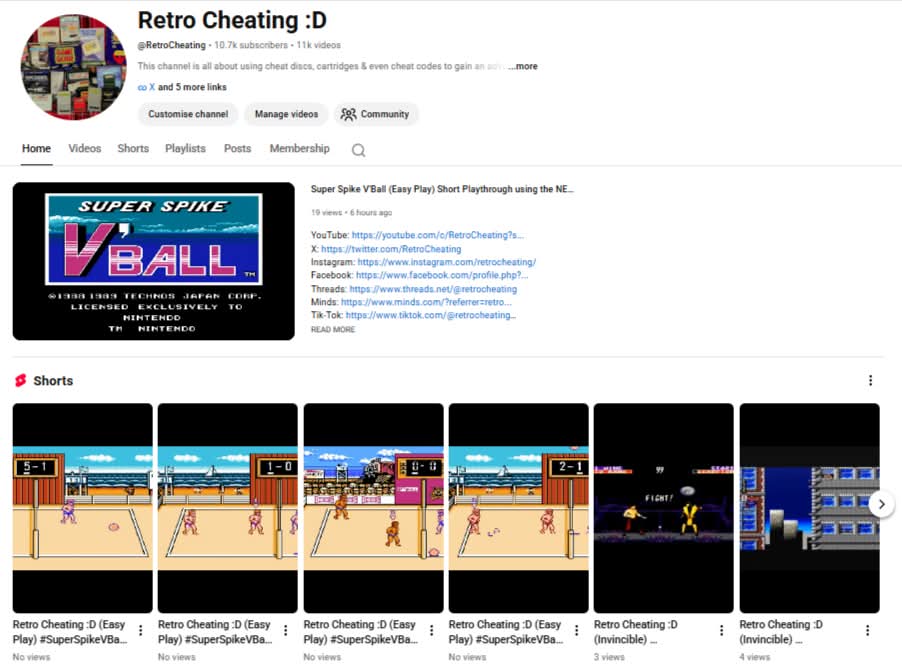
Task: Open the Threads @retrocheating link
Action: click(433, 289)
